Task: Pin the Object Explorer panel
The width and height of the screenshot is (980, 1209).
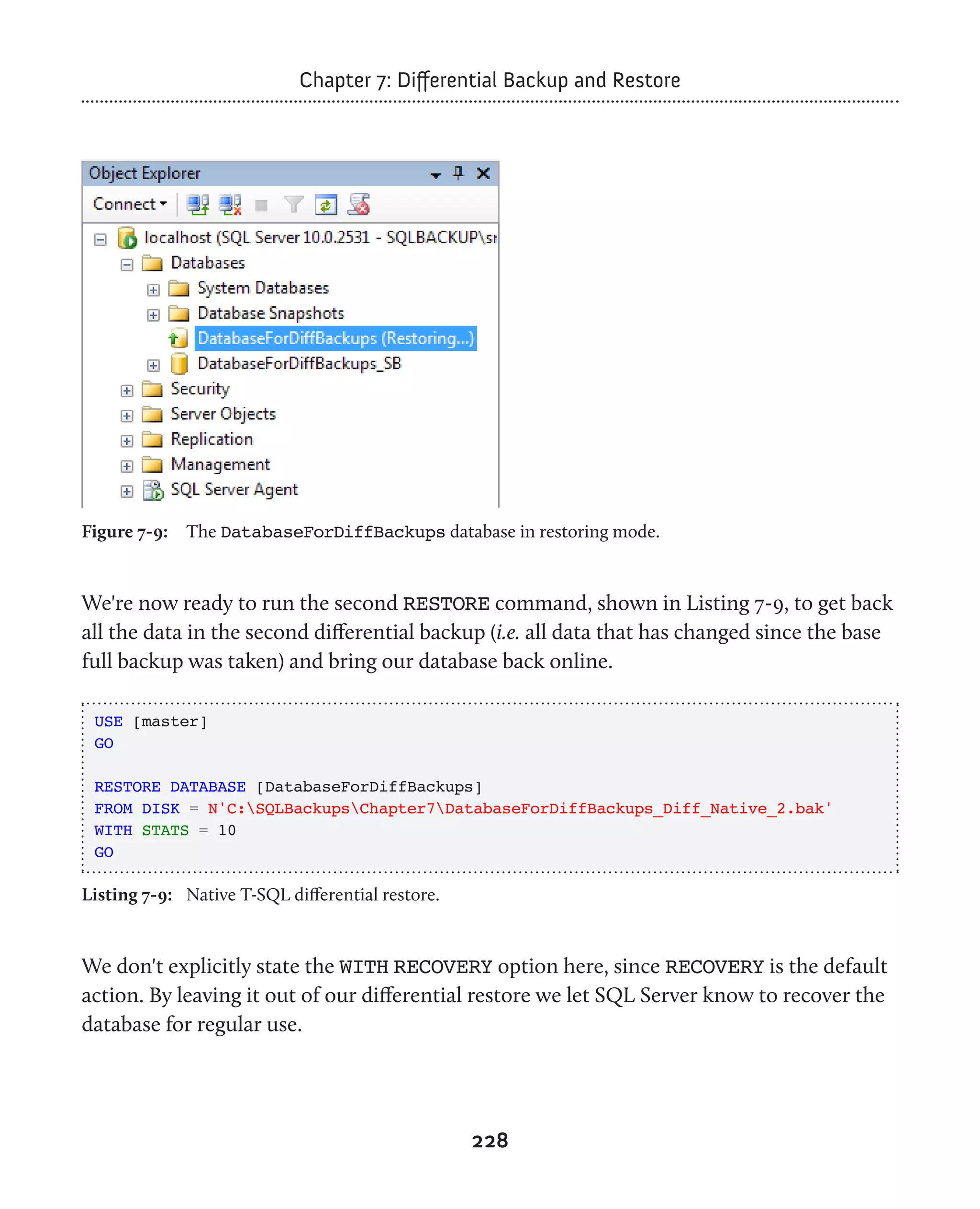Action: pyautogui.click(x=458, y=173)
